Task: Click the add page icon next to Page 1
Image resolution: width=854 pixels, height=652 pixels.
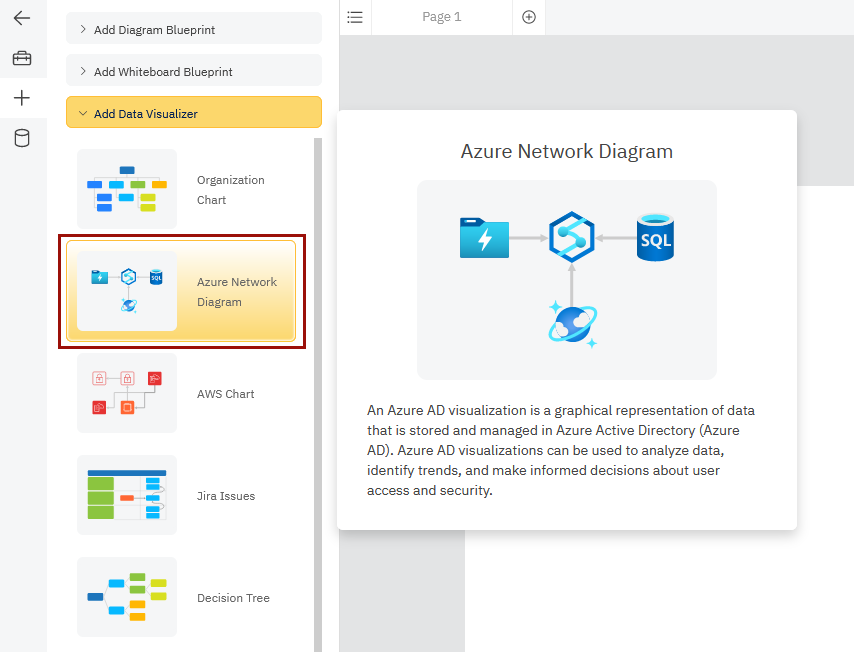Action: click(x=528, y=17)
